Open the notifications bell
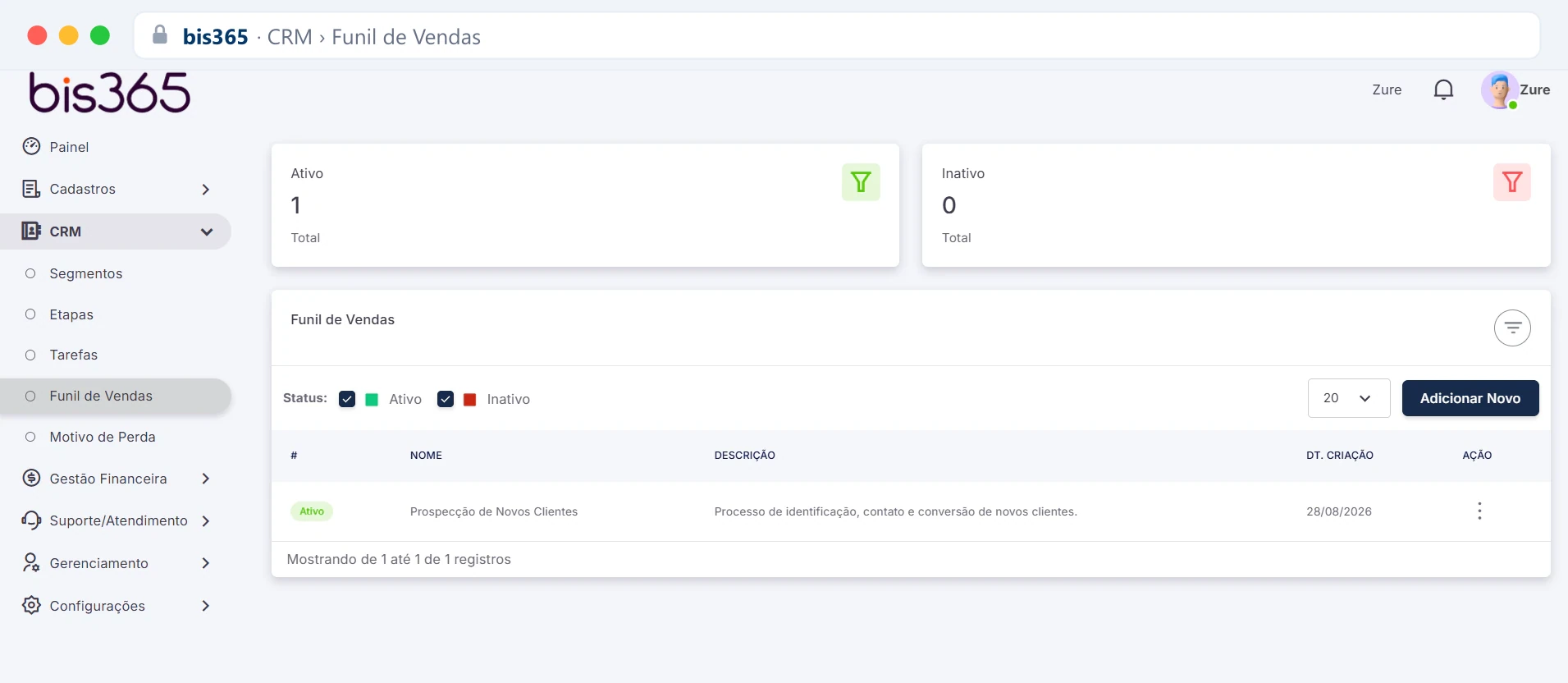The width and height of the screenshot is (1568, 683). pyautogui.click(x=1443, y=89)
